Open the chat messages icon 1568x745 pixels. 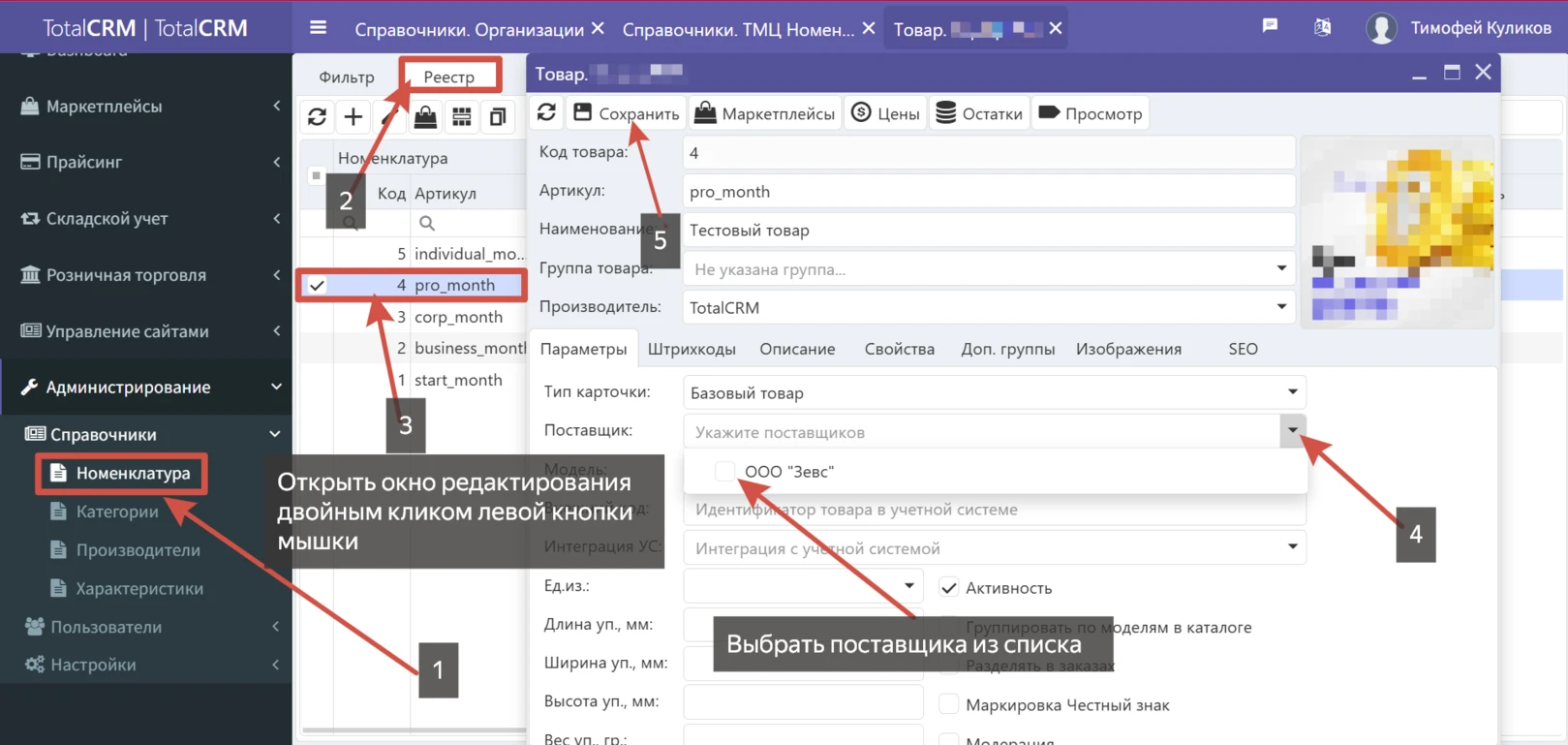pos(1270,26)
